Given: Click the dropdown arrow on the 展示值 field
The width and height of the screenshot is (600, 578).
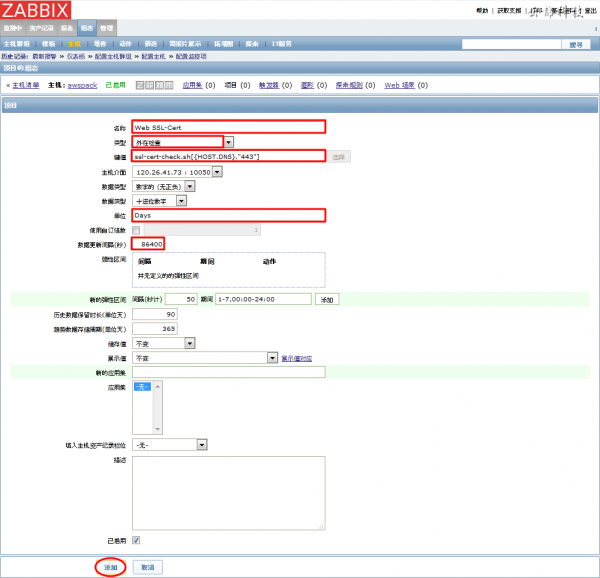Looking at the screenshot, I should pyautogui.click(x=272, y=358).
